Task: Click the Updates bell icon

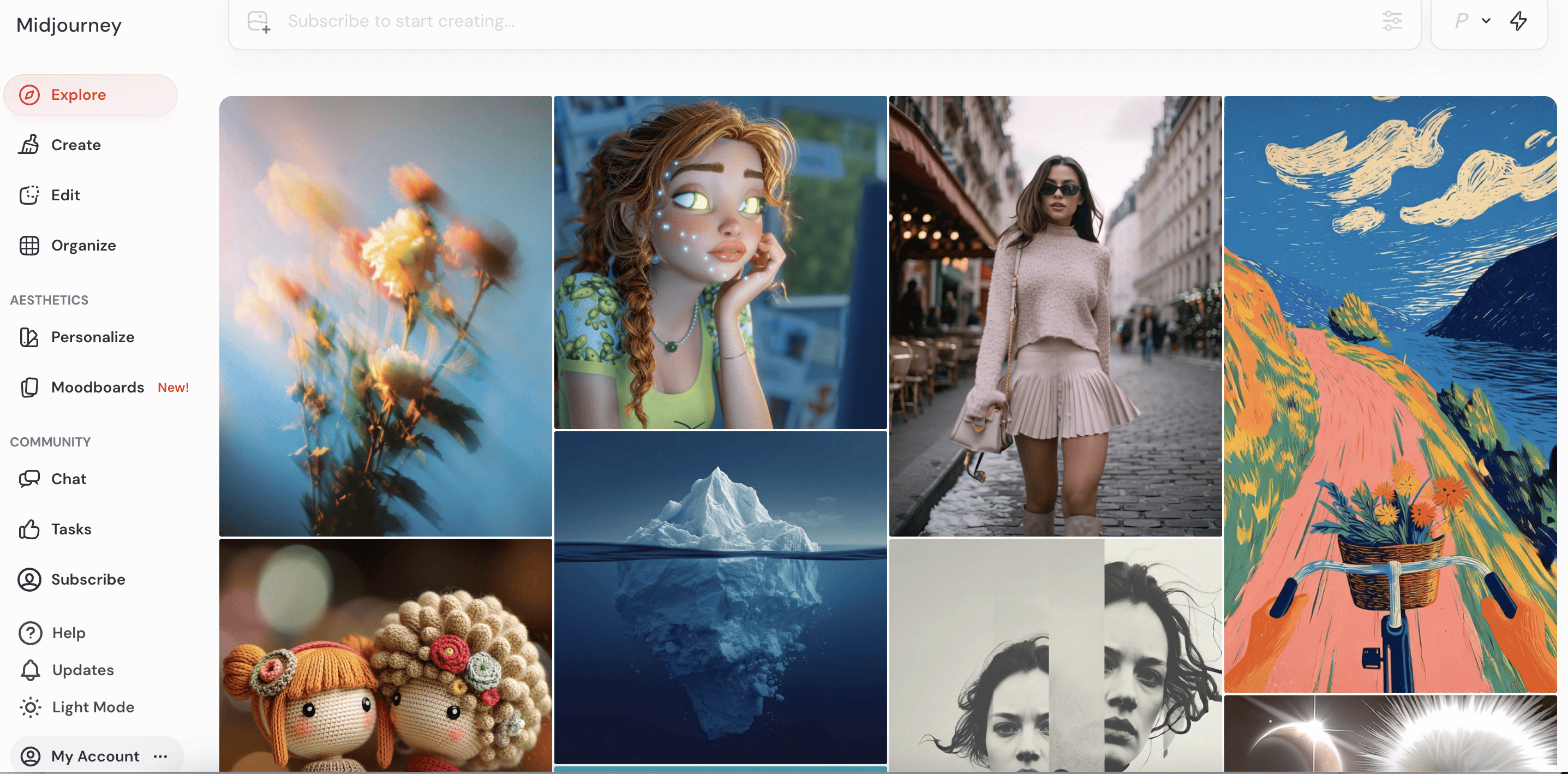Action: (x=30, y=670)
